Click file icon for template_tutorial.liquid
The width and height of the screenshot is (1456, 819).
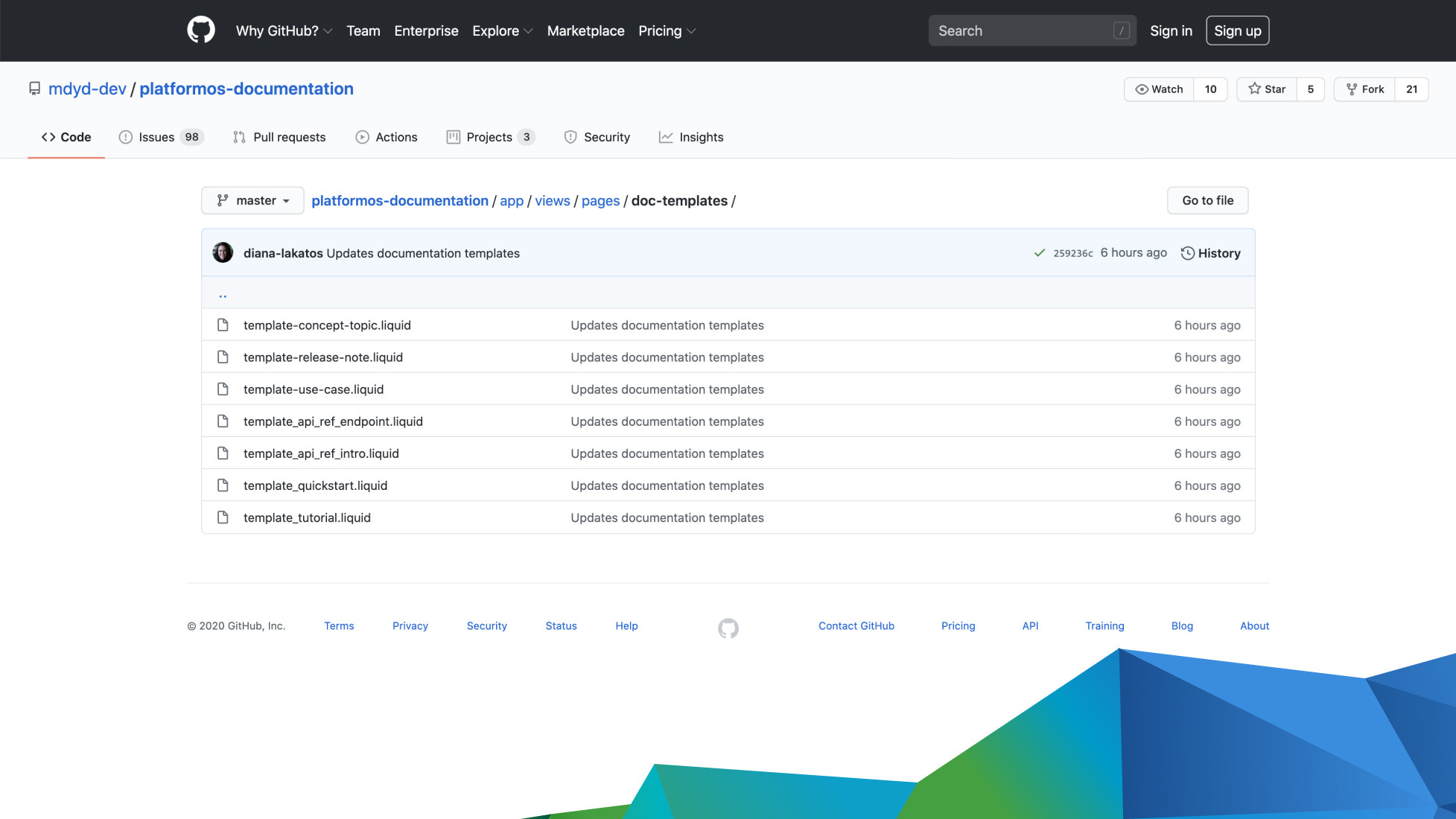[x=223, y=517]
